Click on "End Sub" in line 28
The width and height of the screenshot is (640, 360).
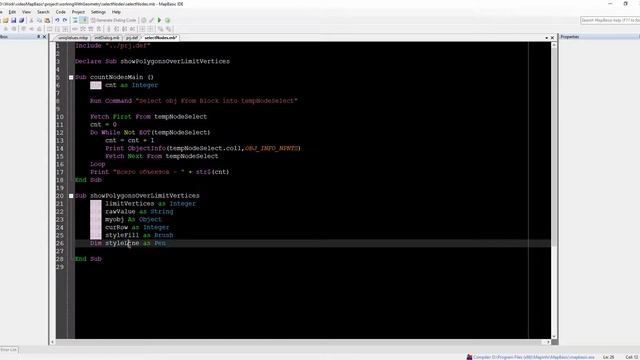click(x=88, y=259)
